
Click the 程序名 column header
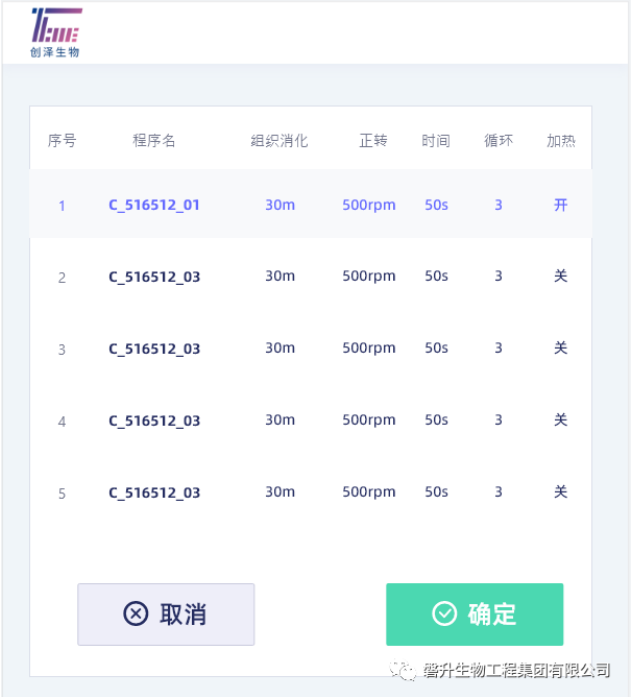click(x=154, y=140)
